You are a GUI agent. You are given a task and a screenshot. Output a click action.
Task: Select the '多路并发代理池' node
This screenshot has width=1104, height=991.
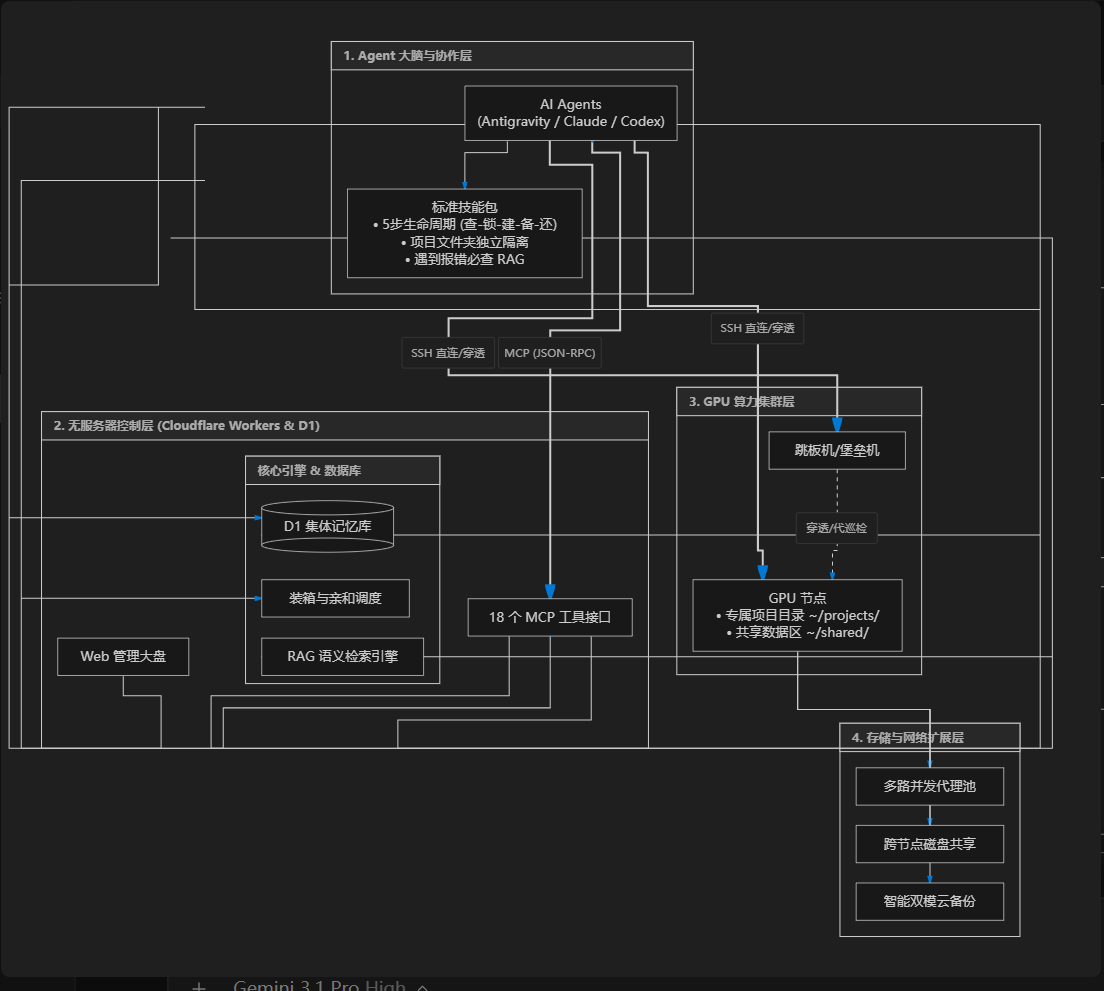[x=929, y=786]
